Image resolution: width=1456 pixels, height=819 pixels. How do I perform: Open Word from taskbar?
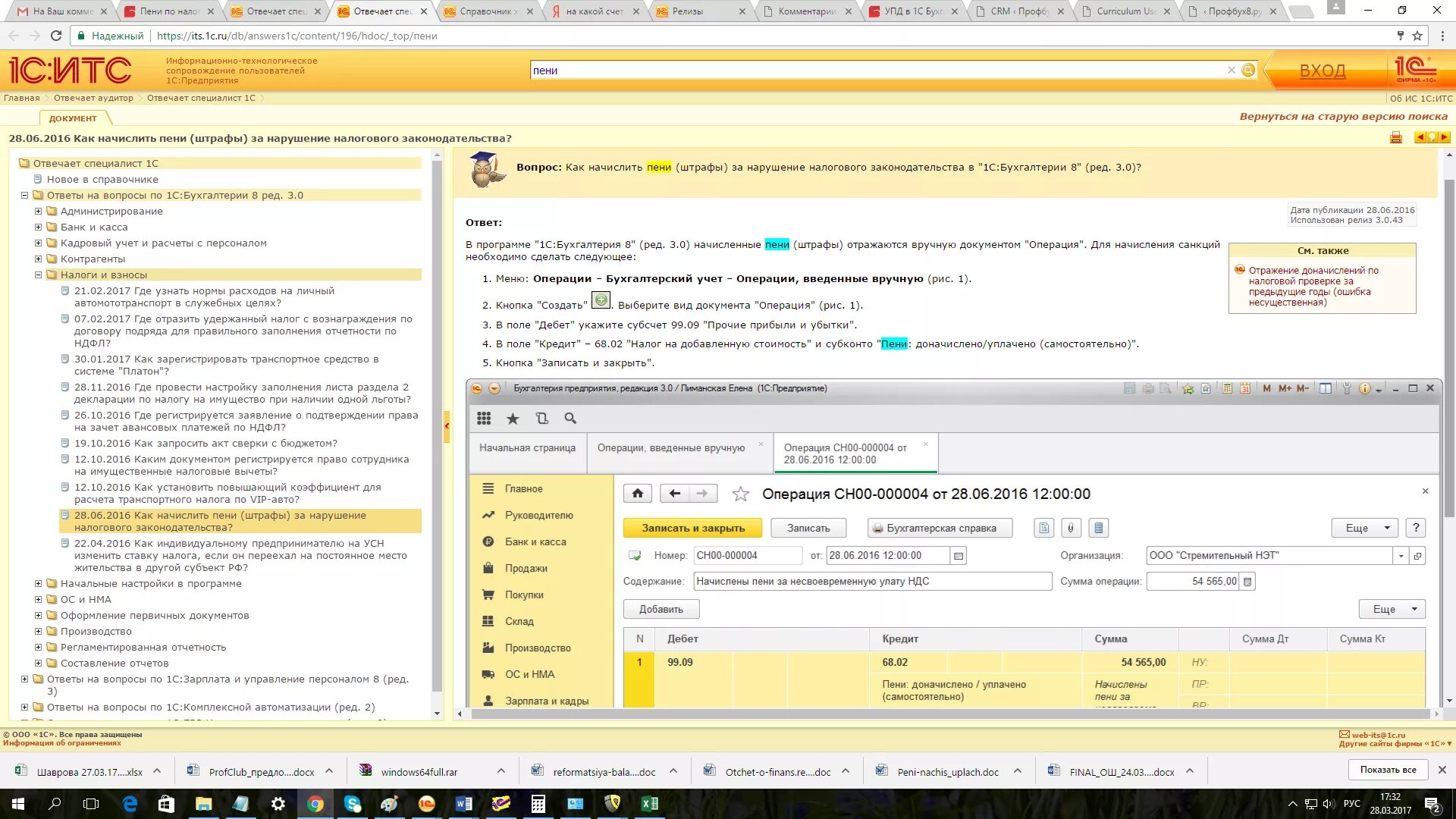tap(464, 804)
